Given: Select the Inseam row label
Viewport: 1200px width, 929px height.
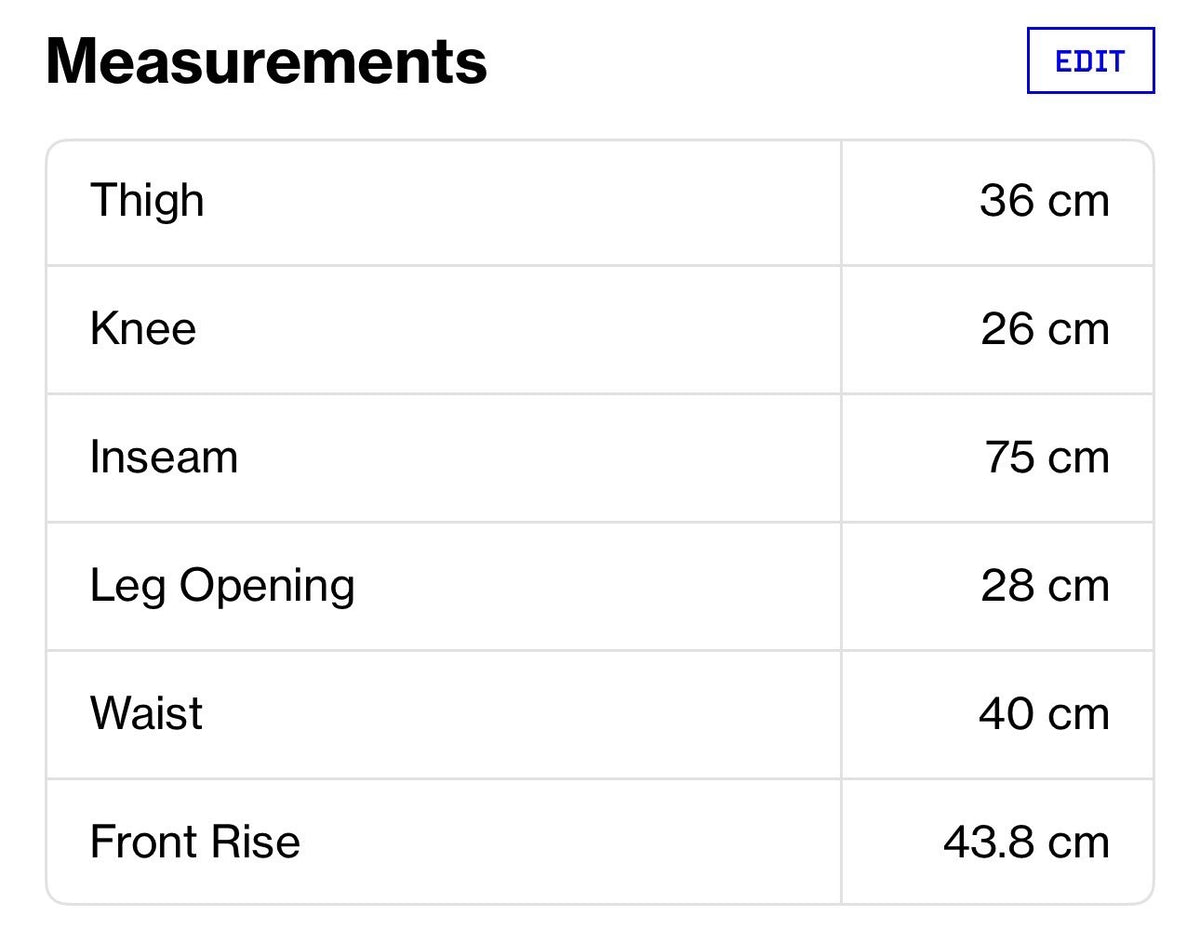Looking at the screenshot, I should click(x=164, y=457).
